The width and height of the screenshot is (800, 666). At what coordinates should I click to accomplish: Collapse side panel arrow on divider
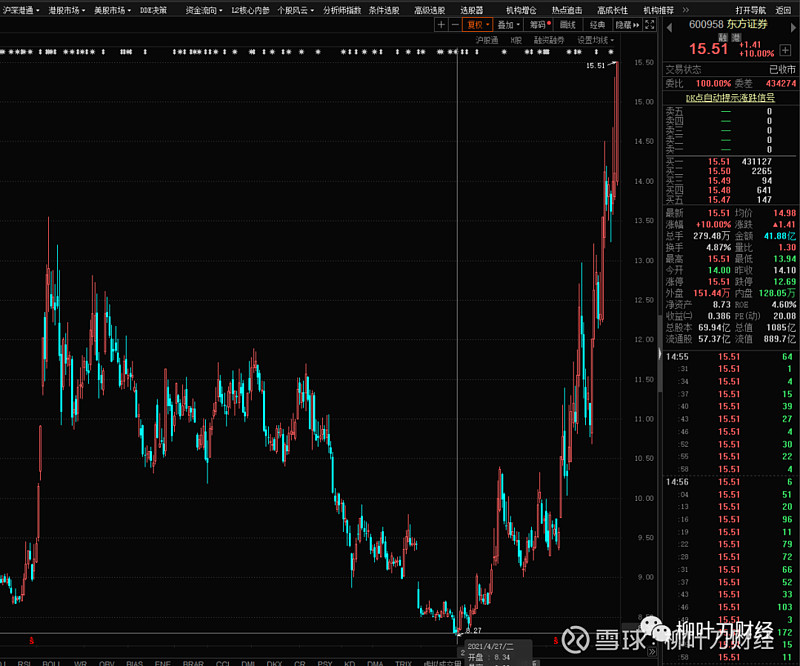[660, 354]
